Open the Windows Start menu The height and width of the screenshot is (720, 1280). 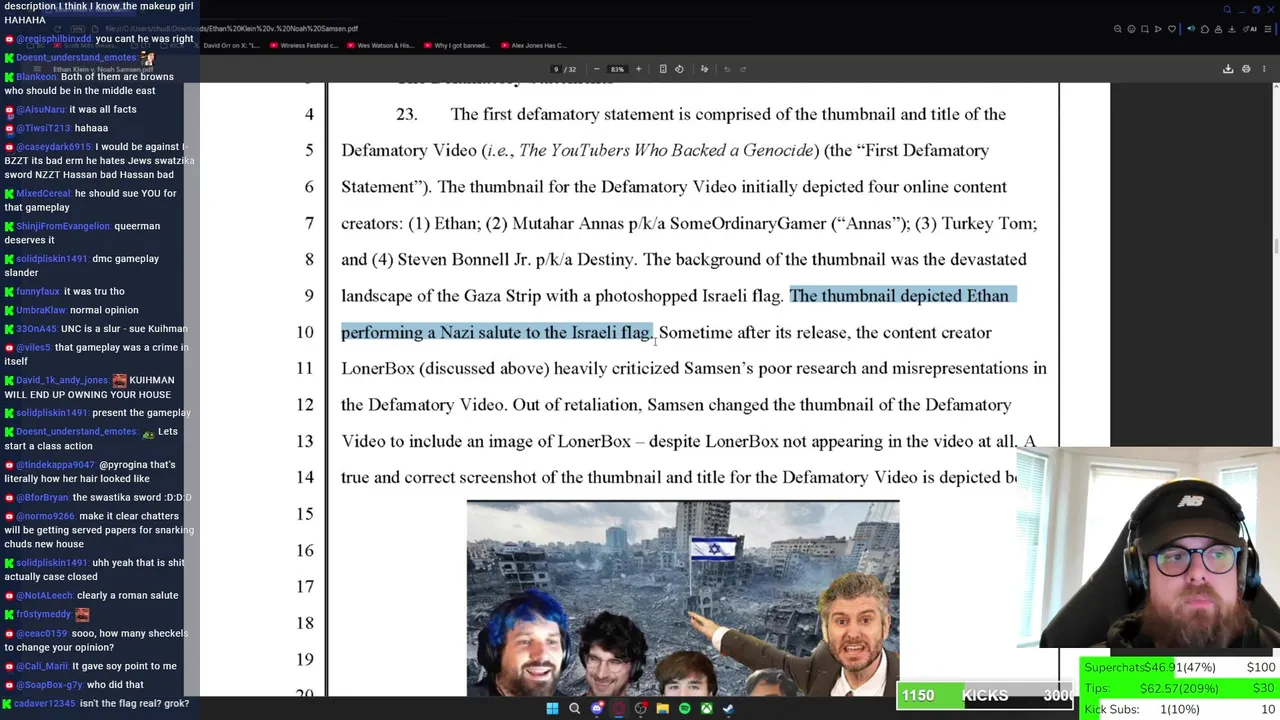[552, 708]
